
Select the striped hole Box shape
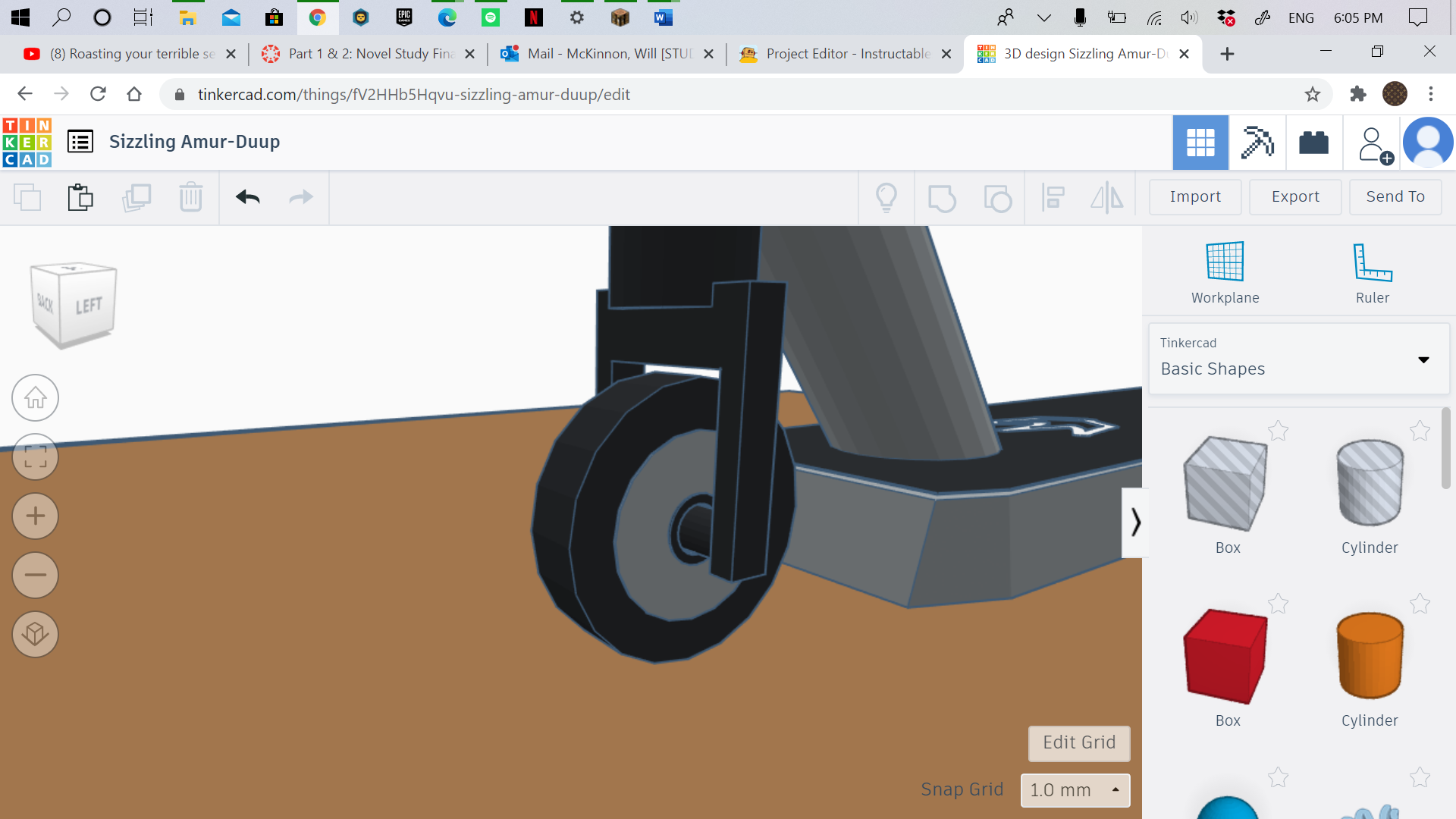pyautogui.click(x=1226, y=483)
